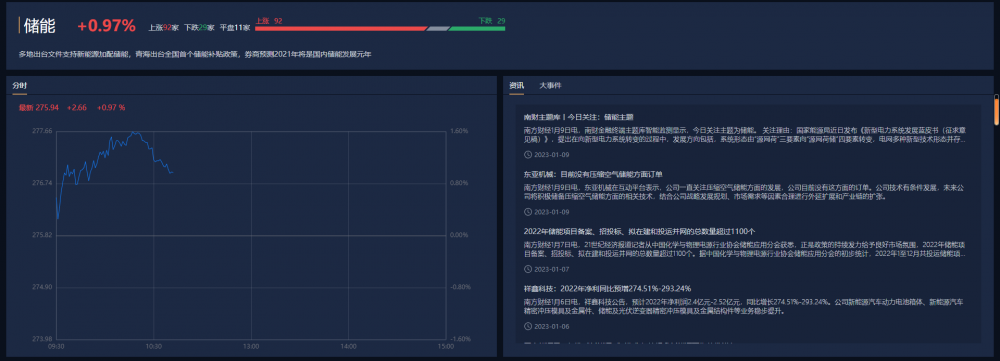Screen dimensions: 1000x361
Task: Click the gray flat segment of the progress bar
Action: 438,29
